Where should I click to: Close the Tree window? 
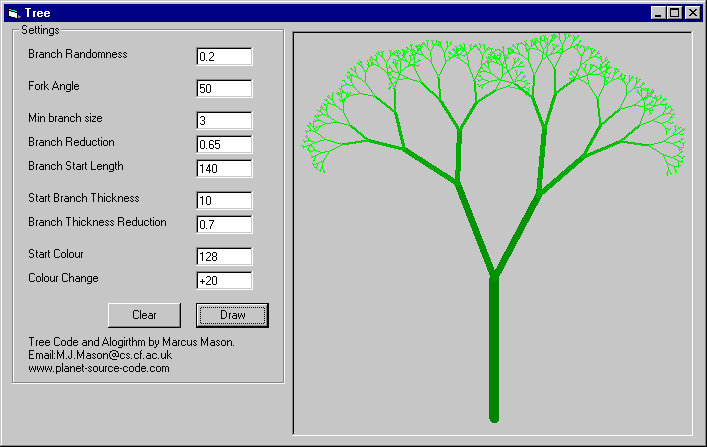pos(693,13)
